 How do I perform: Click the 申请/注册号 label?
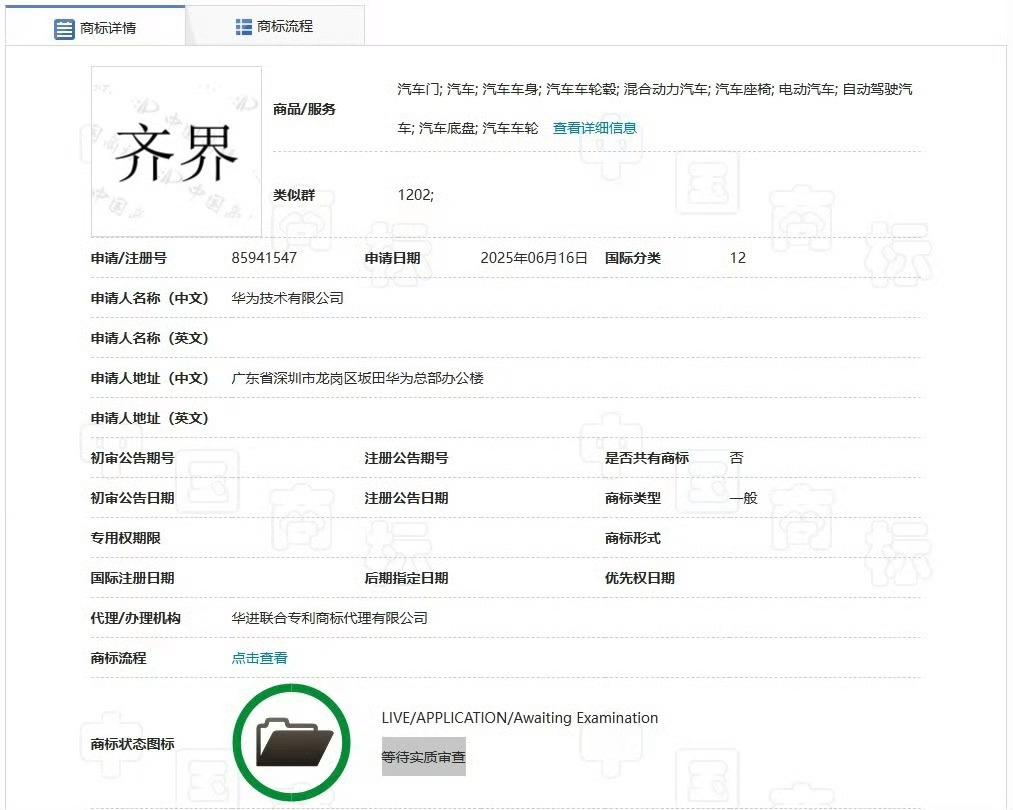point(129,258)
